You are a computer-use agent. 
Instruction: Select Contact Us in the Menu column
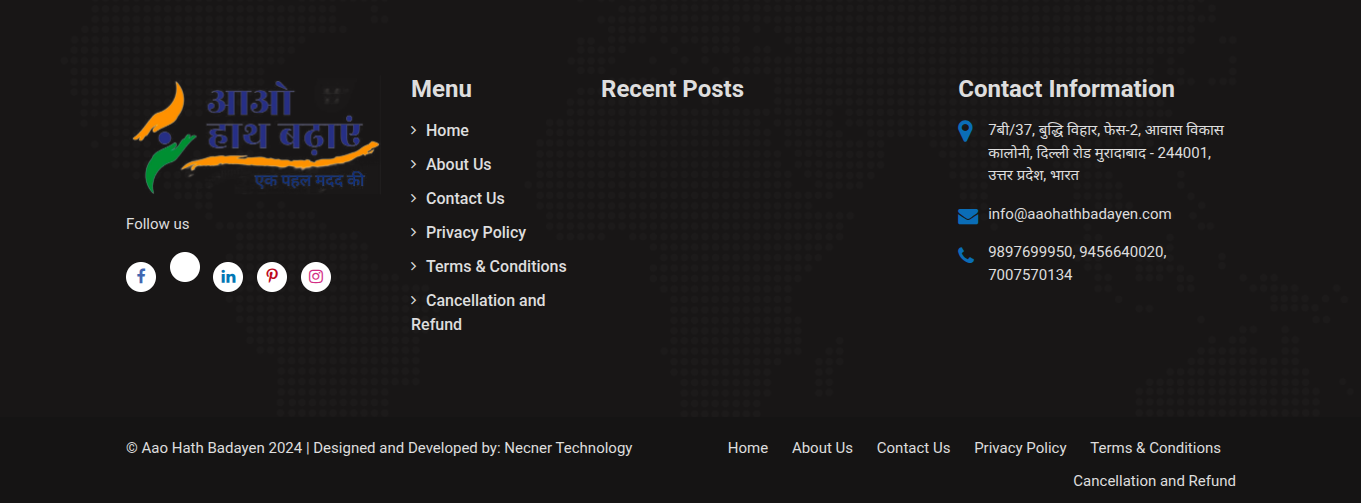[x=465, y=198]
